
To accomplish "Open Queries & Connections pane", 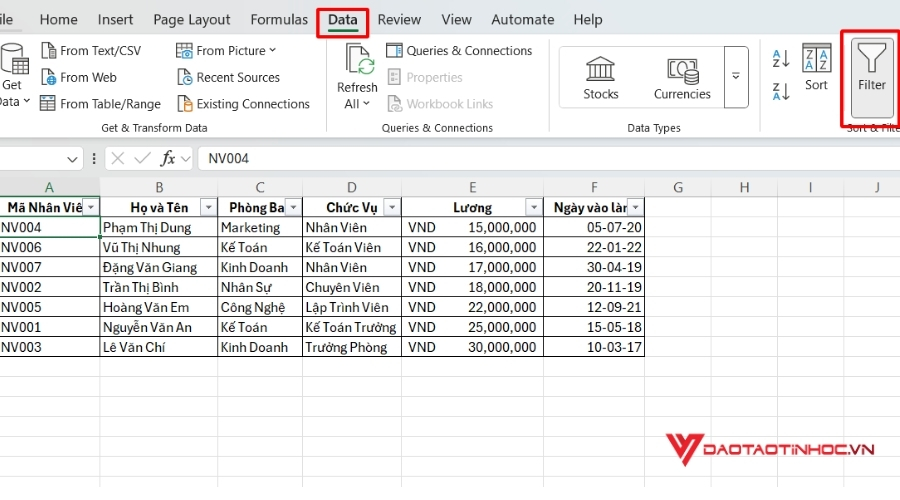I will tap(459, 51).
